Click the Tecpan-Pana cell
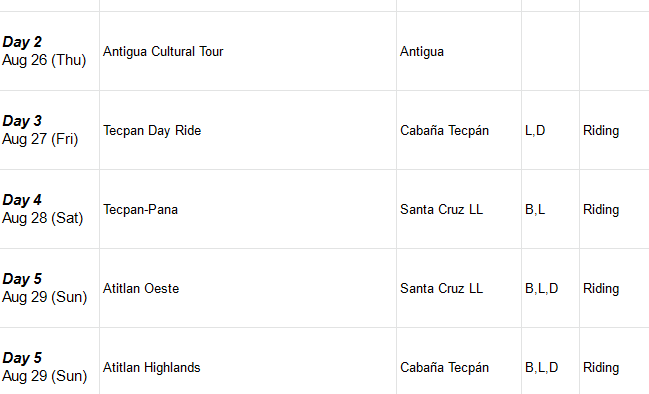The image size is (649, 394). (248, 209)
